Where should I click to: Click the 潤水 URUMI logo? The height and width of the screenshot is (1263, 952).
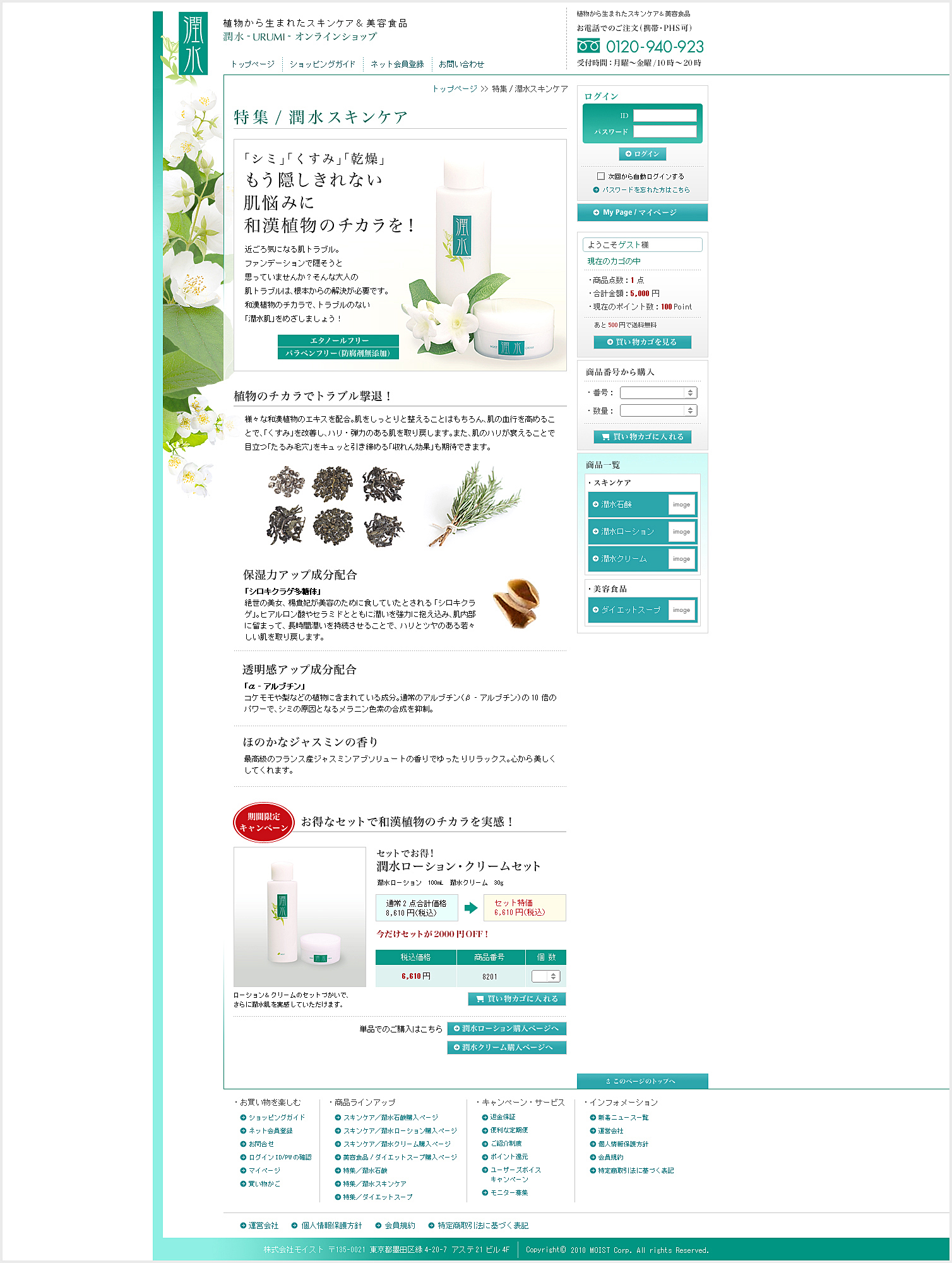pos(193,43)
